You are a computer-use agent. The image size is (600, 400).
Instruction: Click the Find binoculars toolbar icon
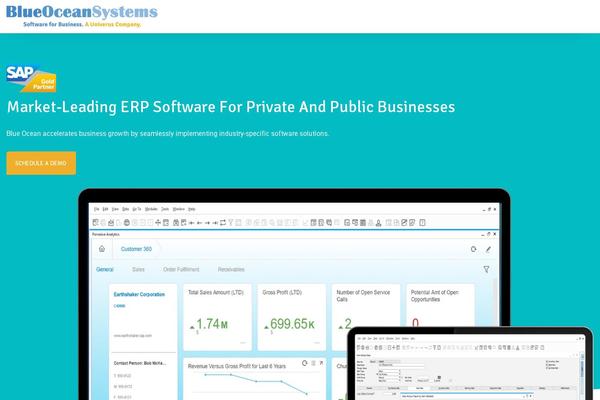[x=176, y=222]
